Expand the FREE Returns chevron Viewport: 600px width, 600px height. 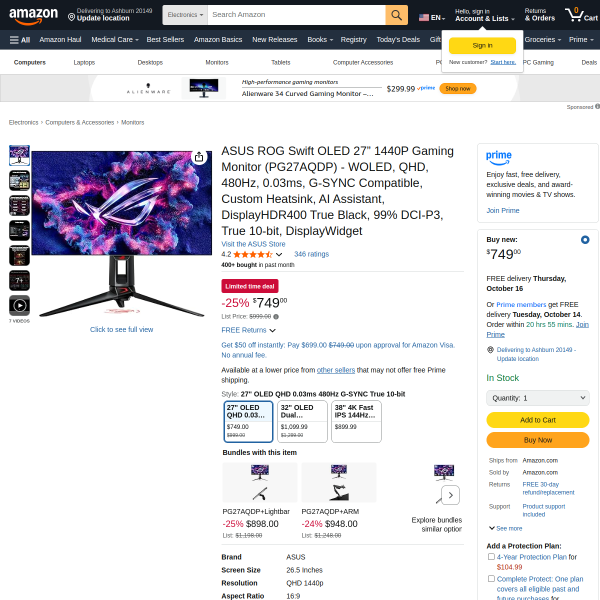point(272,330)
